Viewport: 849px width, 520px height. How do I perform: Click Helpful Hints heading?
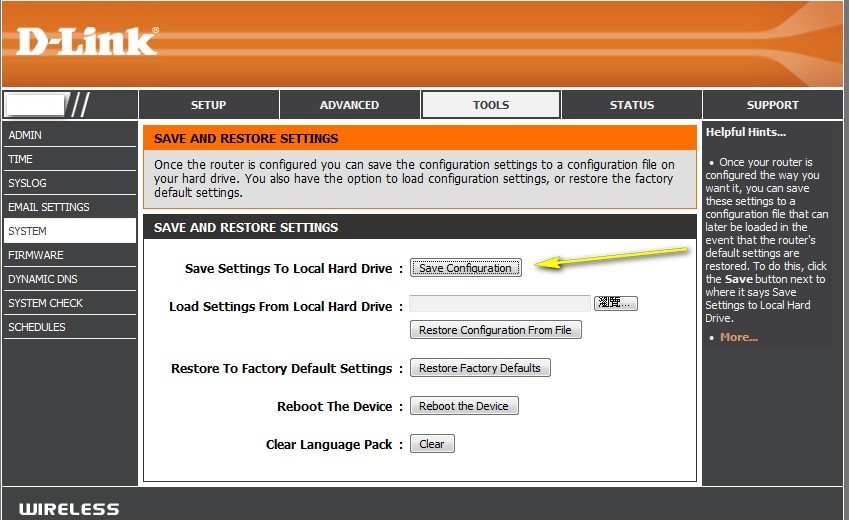(x=746, y=132)
